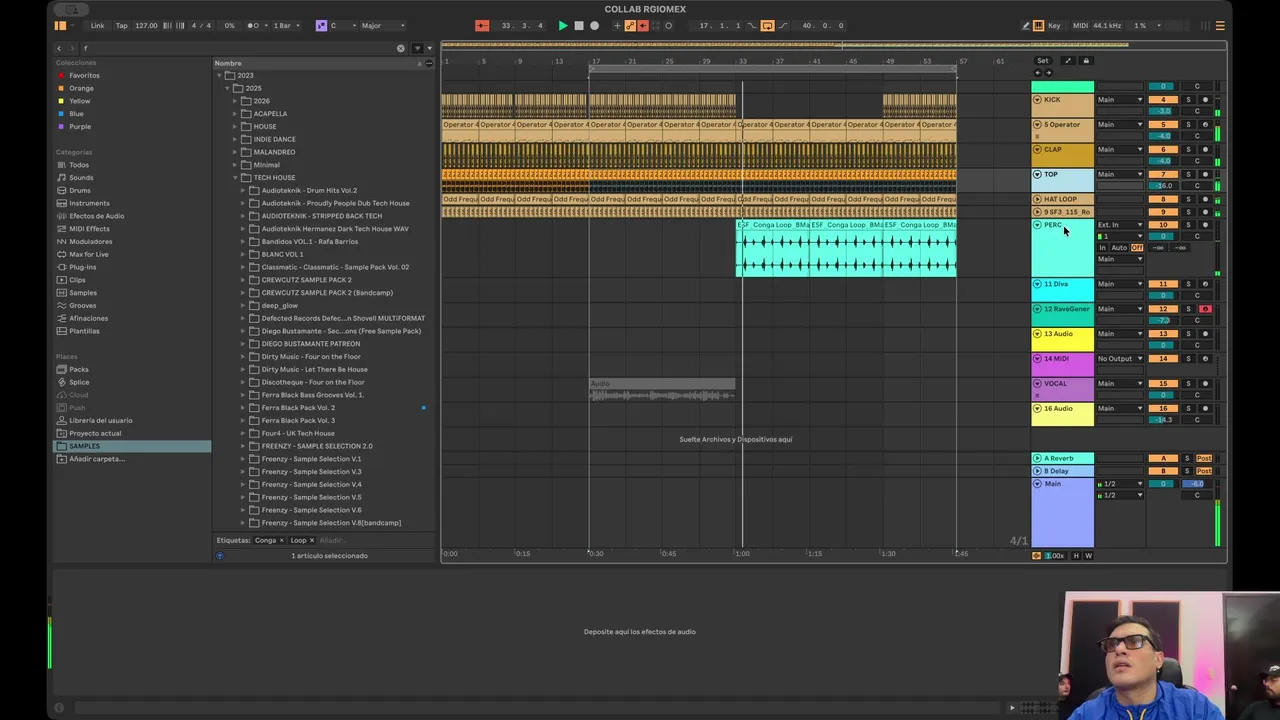The image size is (1280, 720).
Task: Select the Orange collection
Action: pos(81,88)
